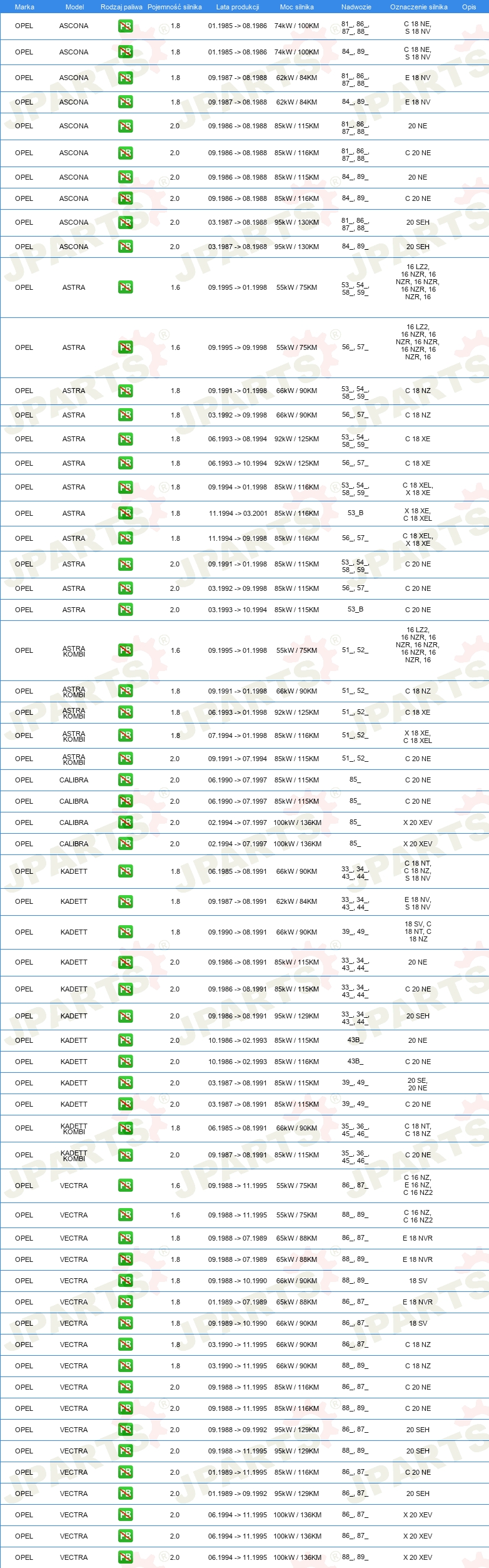Select the date cell 09.1990 -> 08.1991
The width and height of the screenshot is (489, 1568).
click(238, 932)
